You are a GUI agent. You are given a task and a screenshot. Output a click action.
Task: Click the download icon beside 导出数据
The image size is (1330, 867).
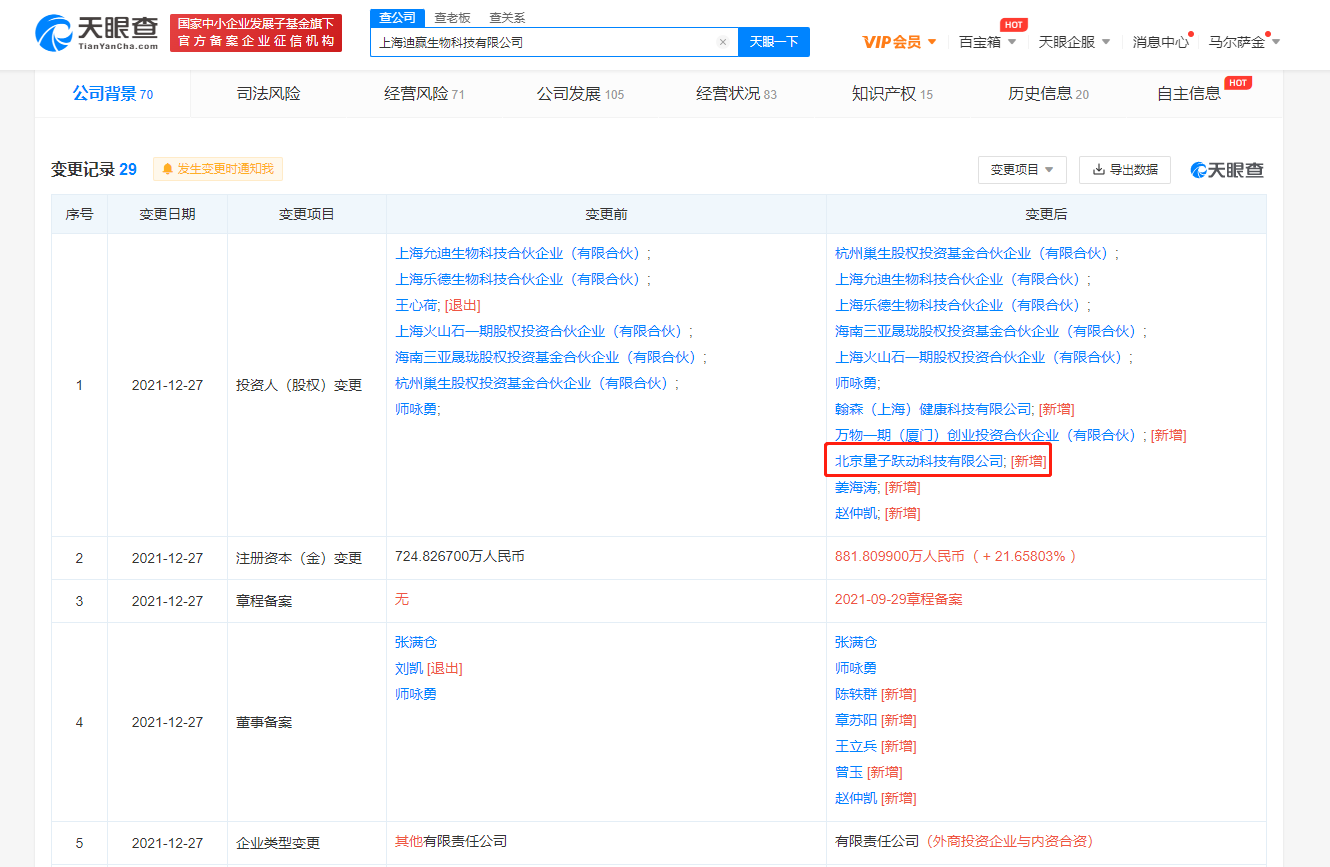pyautogui.click(x=1098, y=170)
